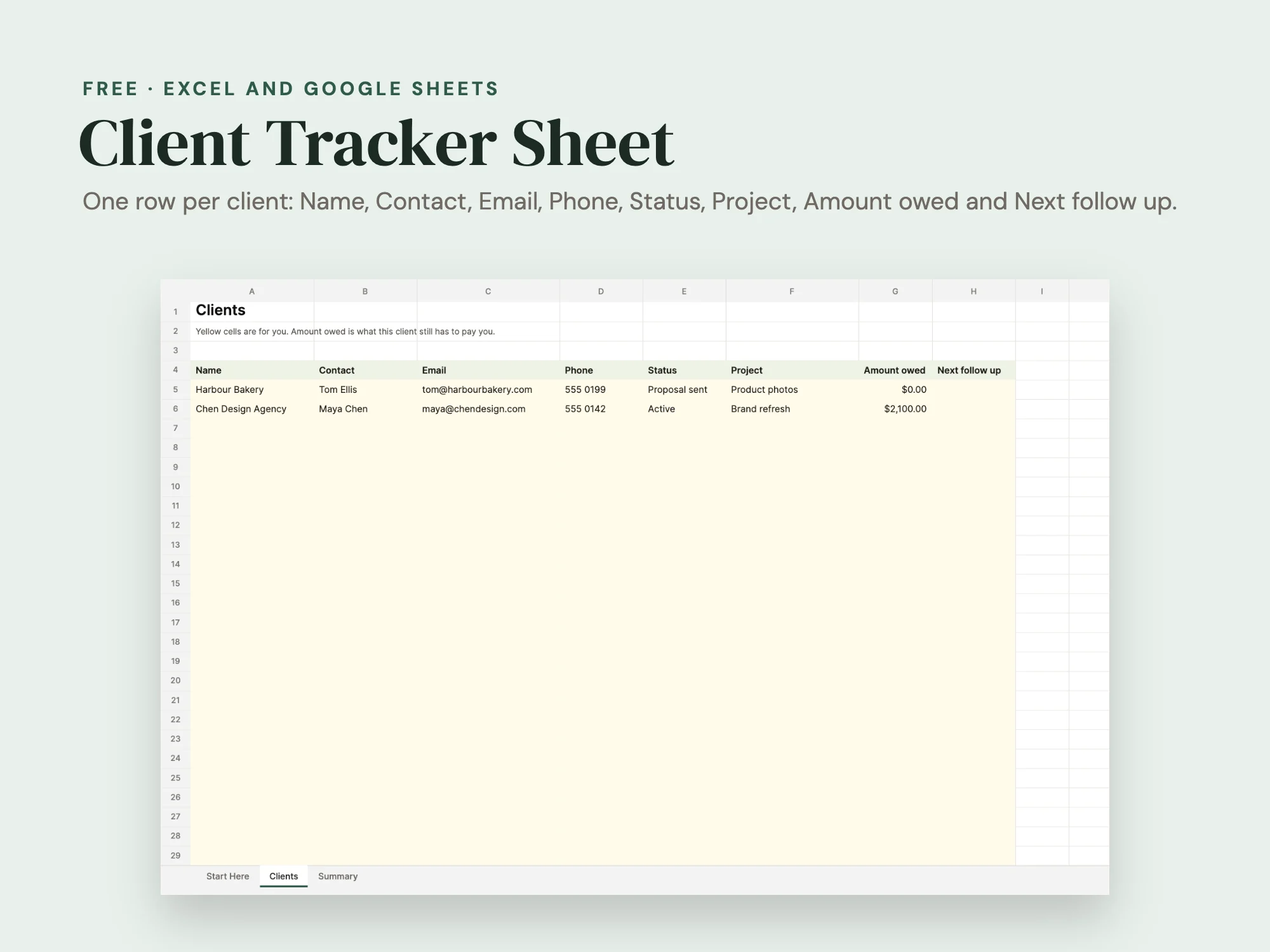Click the Next follow up header cell
Screen dimensions: 1270x952
pyautogui.click(x=973, y=370)
